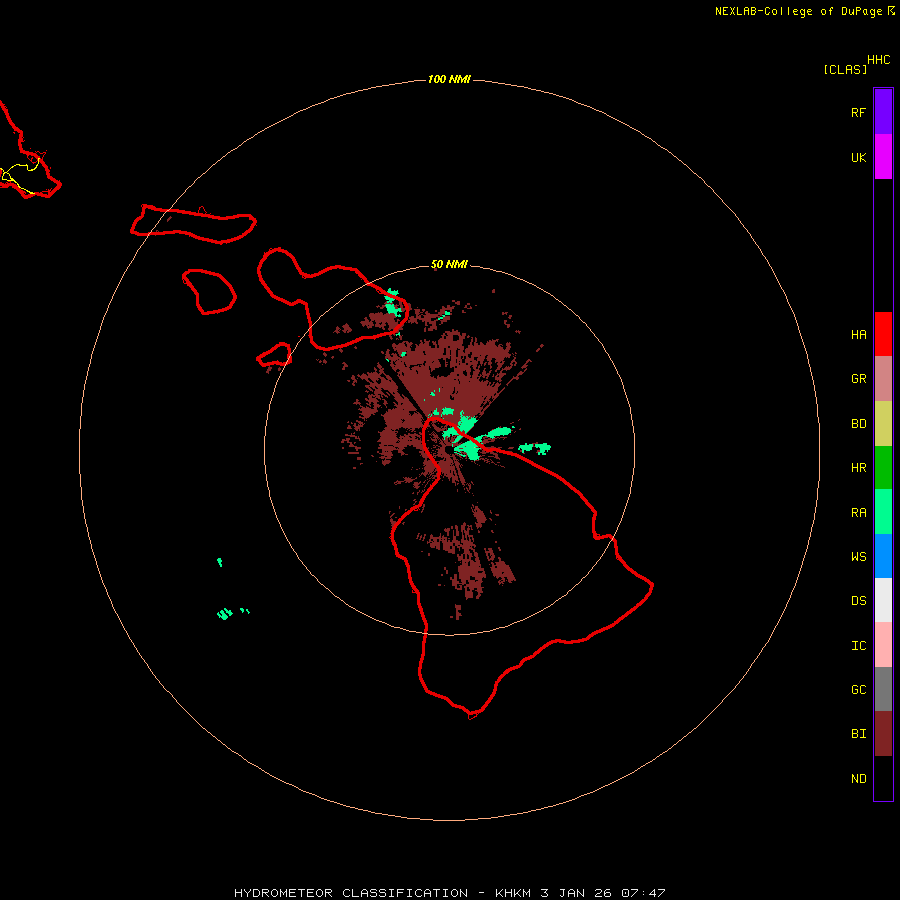This screenshot has width=900, height=900.
Task: Click the "DS" legend label
Action: 858,600
